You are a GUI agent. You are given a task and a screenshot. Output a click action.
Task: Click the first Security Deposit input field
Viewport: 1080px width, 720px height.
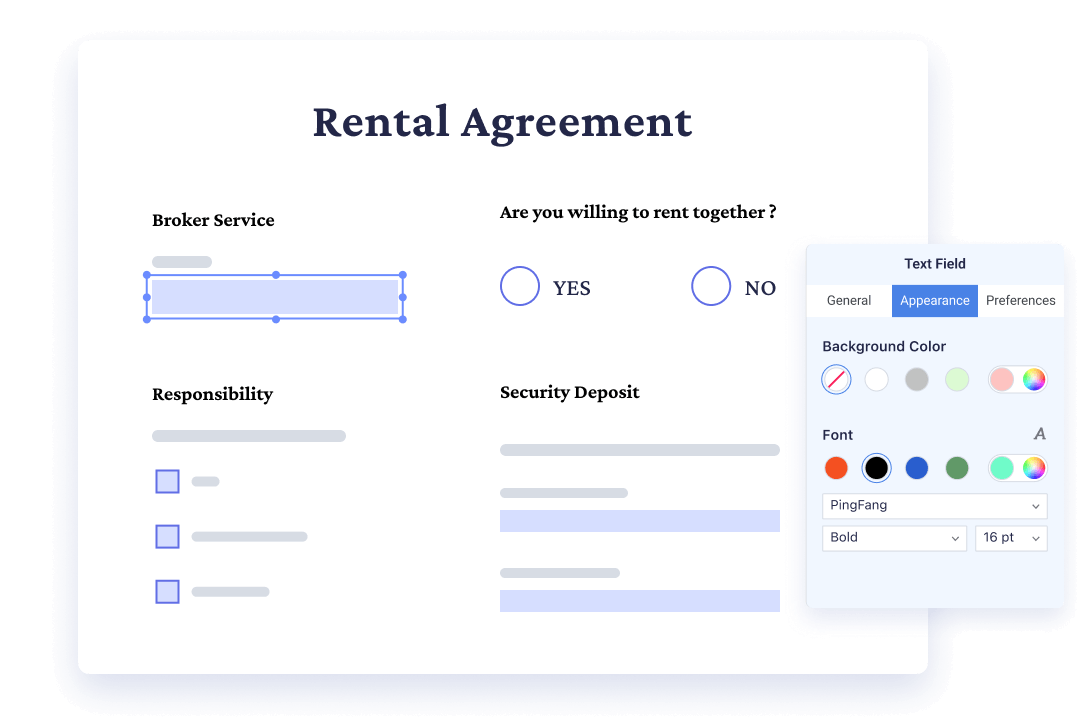point(640,521)
